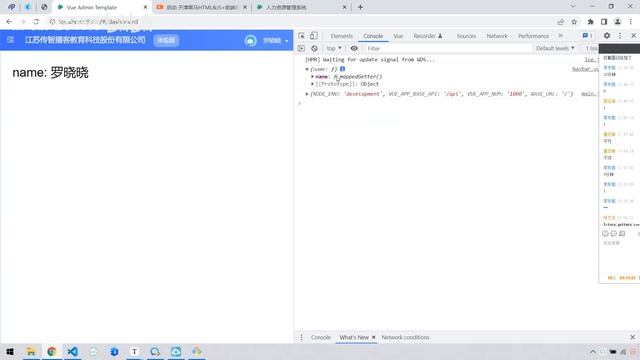Switch to the Console tab
This screenshot has height=360, width=640.
pos(373,36)
